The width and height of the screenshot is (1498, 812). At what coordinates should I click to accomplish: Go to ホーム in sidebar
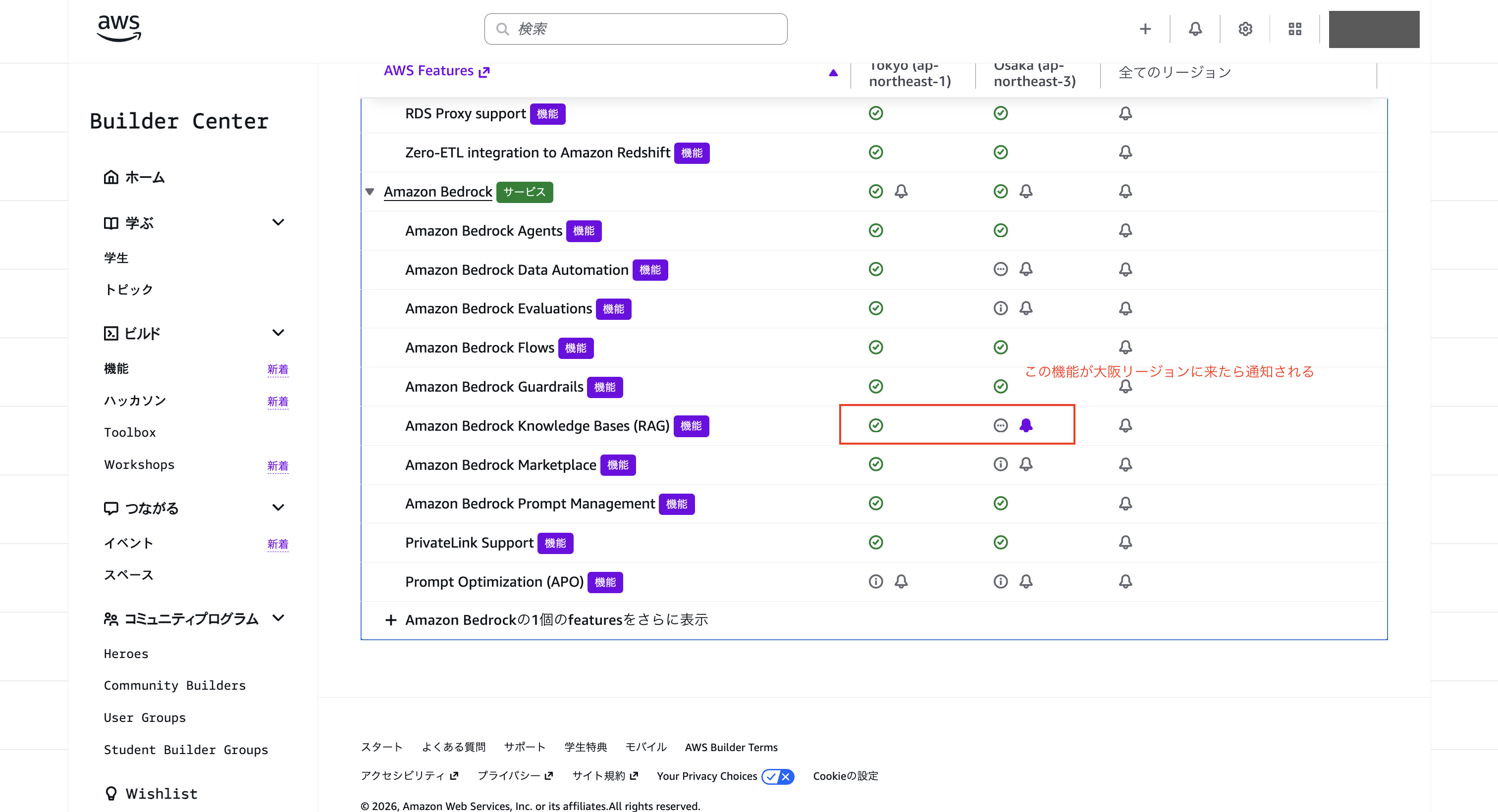tap(134, 177)
